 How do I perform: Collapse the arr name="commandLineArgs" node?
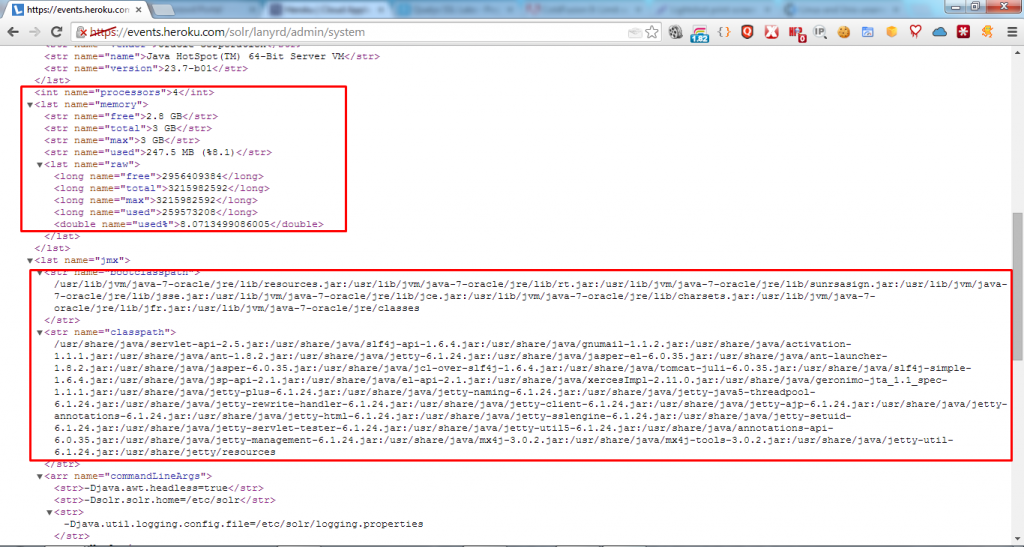coord(39,477)
